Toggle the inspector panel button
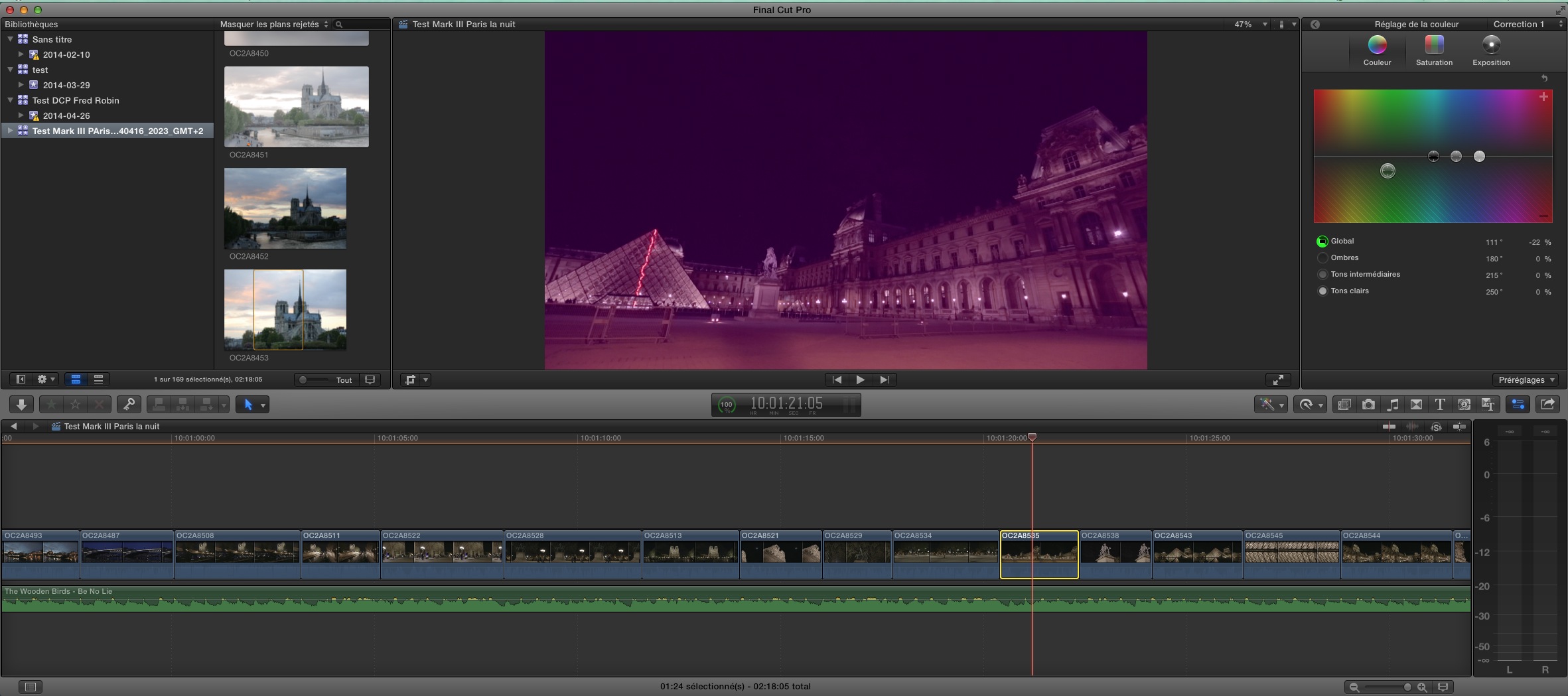This screenshot has width=1568, height=696. coord(1518,405)
